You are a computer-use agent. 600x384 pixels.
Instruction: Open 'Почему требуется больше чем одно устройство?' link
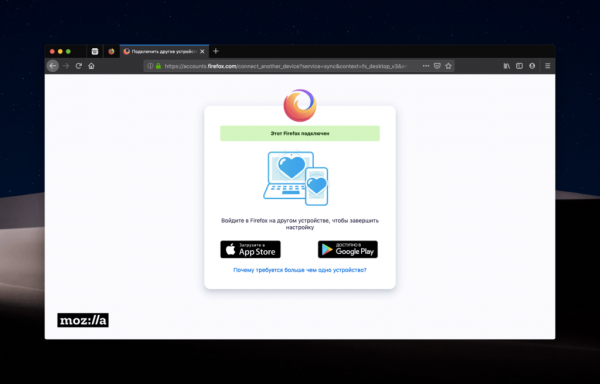coord(300,270)
